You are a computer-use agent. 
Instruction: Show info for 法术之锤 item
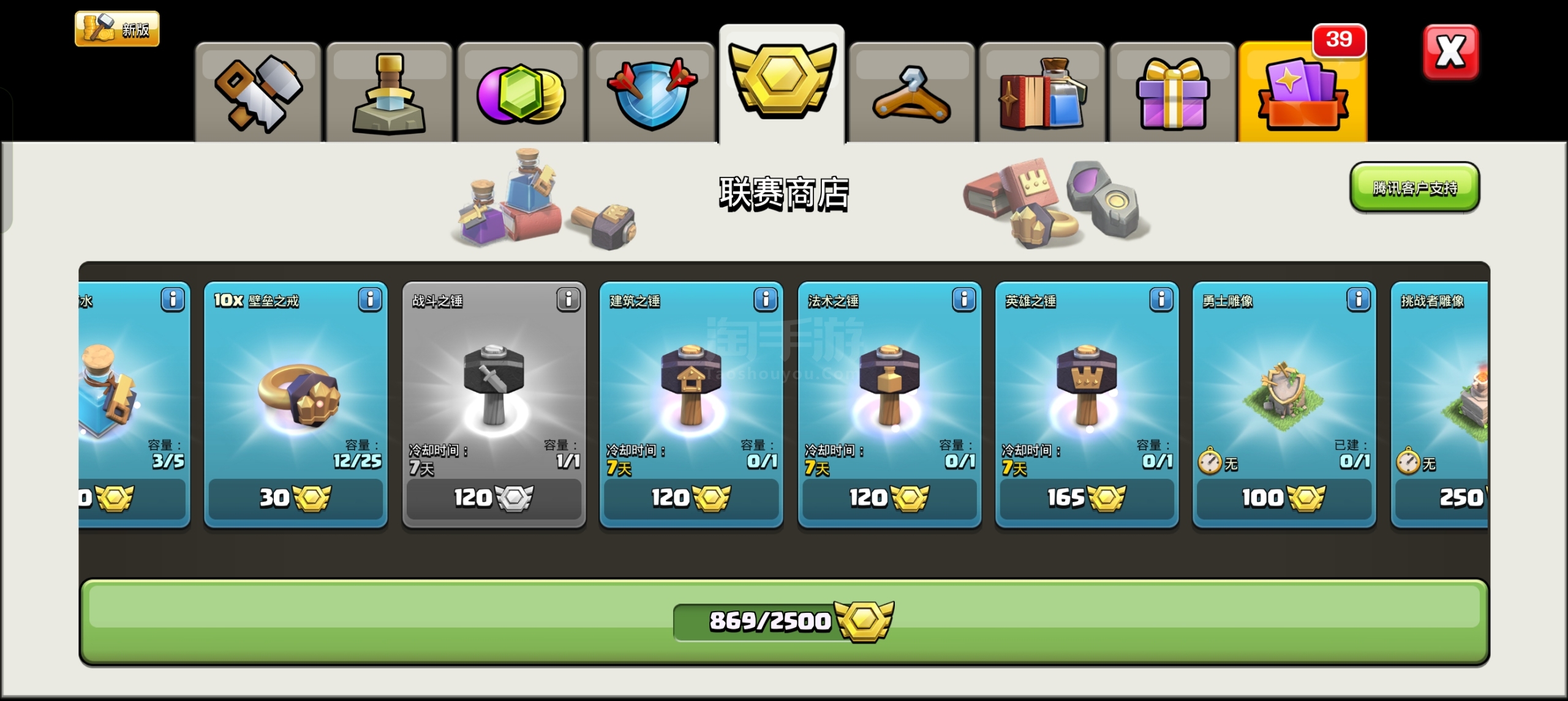click(964, 299)
